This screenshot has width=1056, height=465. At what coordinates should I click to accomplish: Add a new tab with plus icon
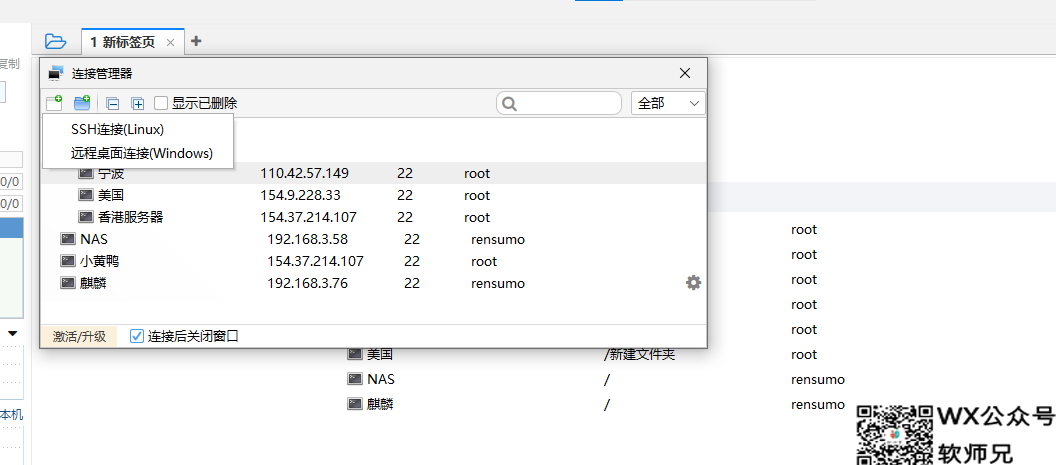pos(196,41)
